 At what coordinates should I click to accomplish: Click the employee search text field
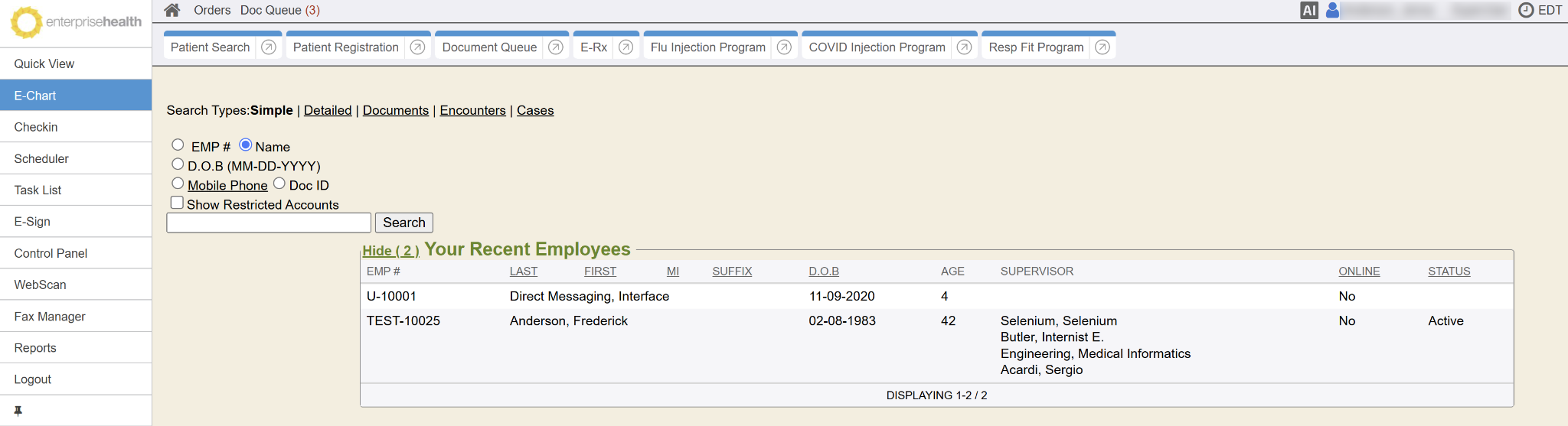pyautogui.click(x=269, y=223)
